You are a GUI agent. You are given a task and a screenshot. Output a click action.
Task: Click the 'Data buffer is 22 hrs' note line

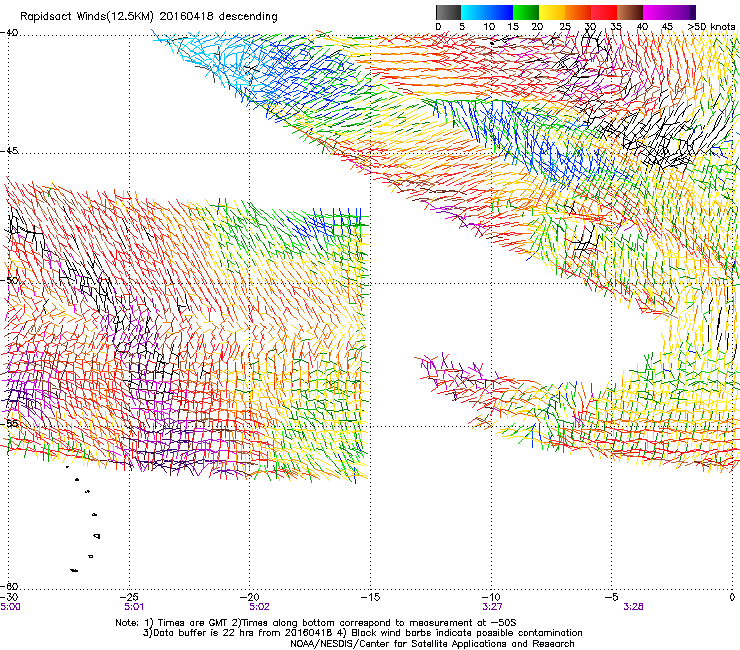coord(362,633)
